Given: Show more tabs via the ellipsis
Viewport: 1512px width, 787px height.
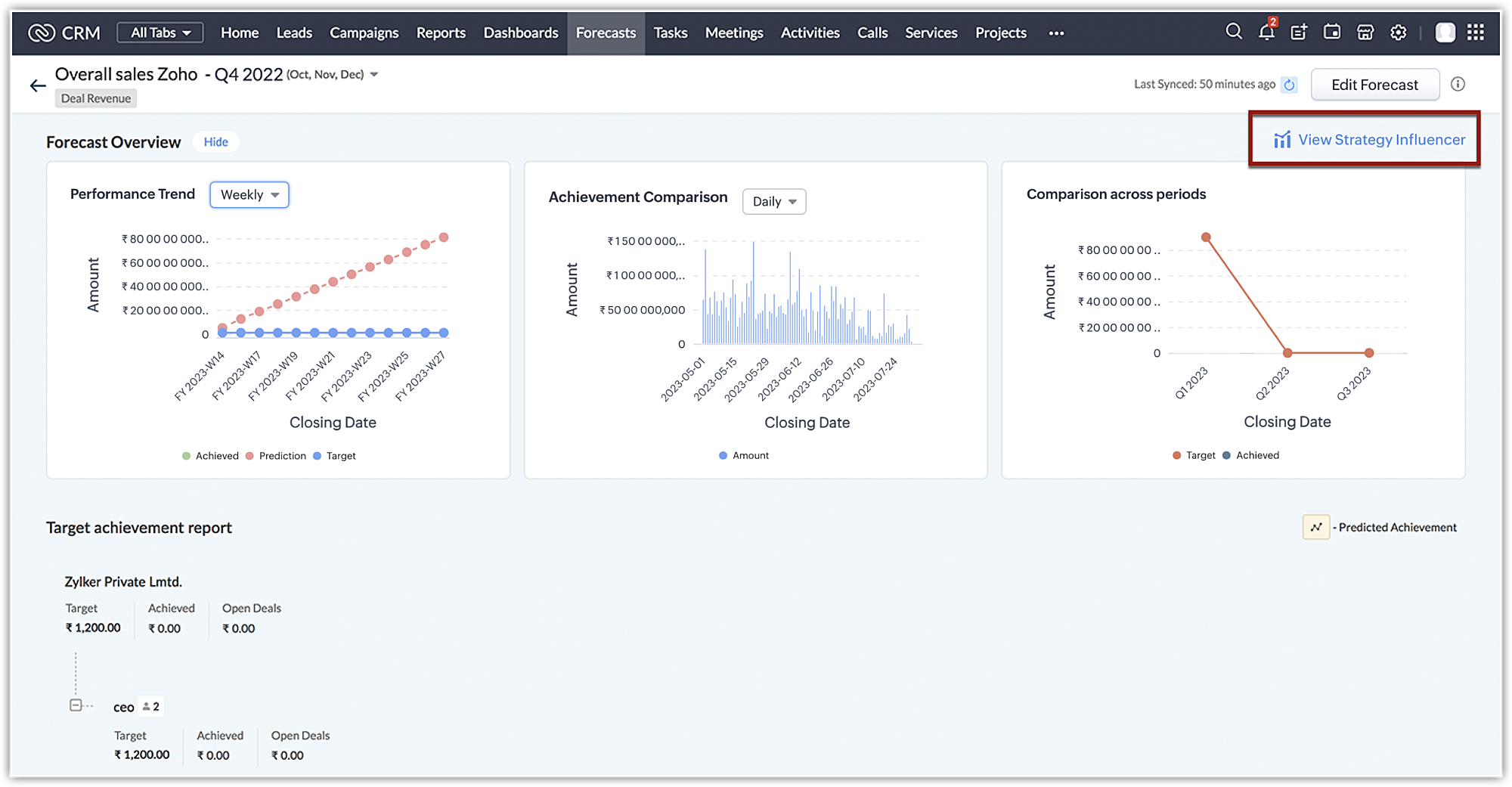Looking at the screenshot, I should (x=1056, y=33).
